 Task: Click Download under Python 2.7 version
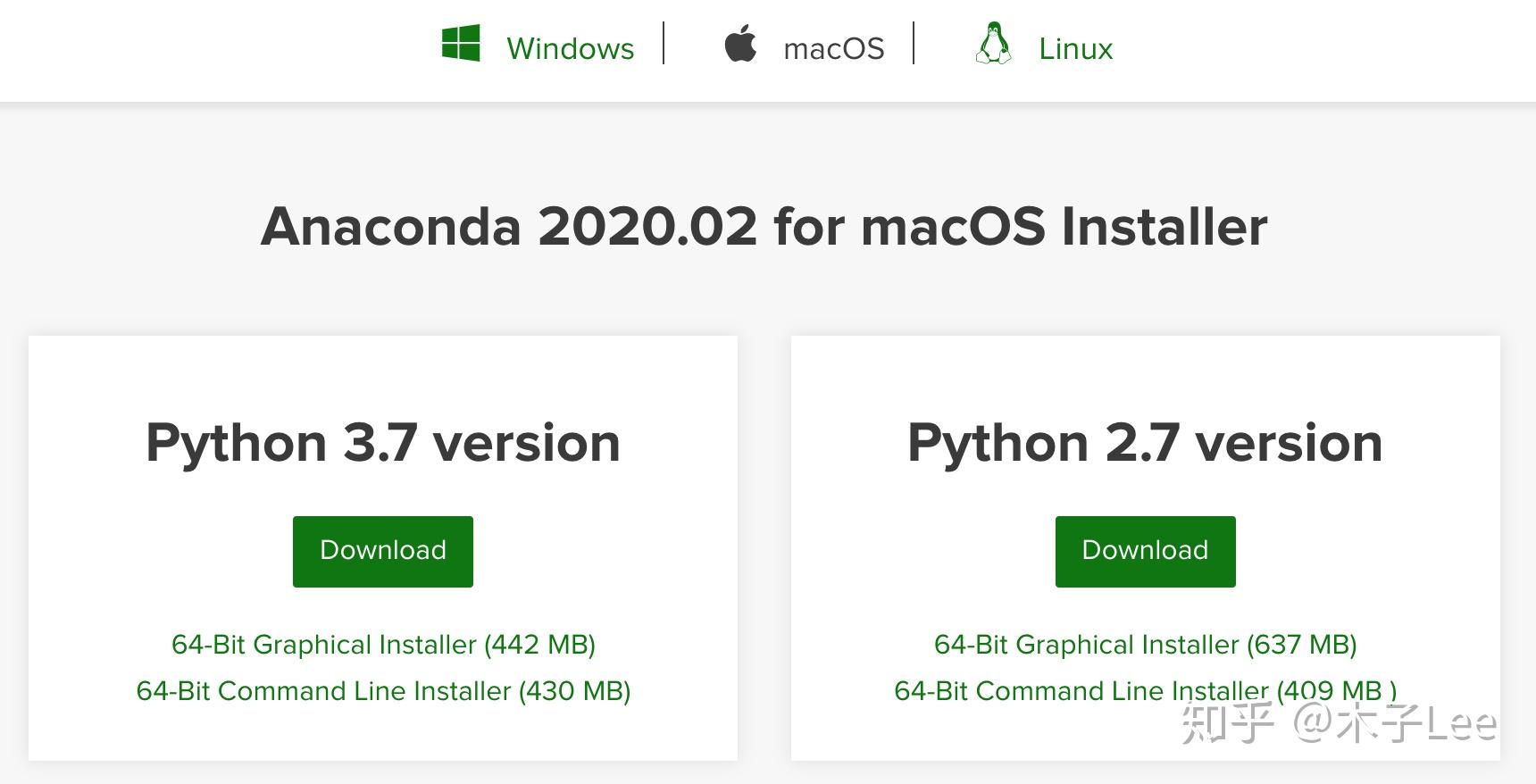pos(1145,551)
